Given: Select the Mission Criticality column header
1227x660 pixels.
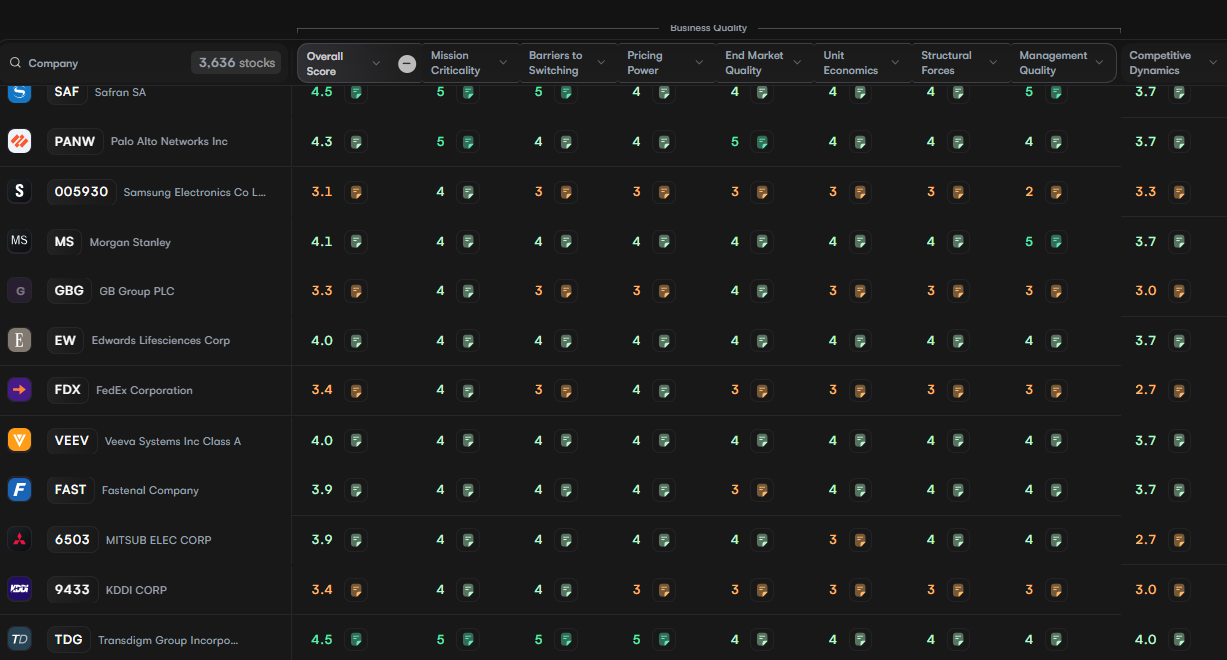Looking at the screenshot, I should click(456, 63).
